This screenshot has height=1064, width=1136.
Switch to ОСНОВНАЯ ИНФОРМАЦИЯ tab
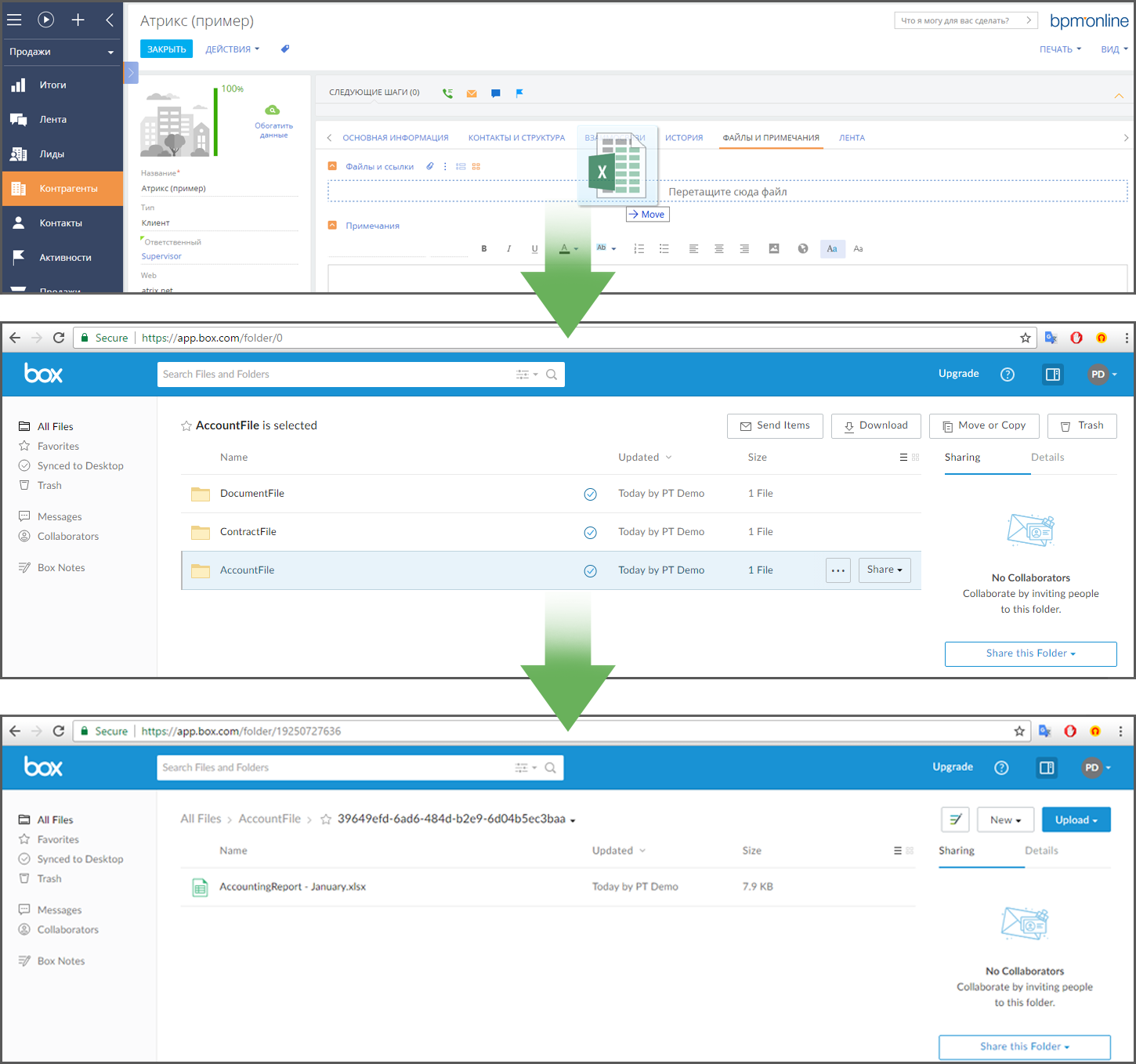396,138
